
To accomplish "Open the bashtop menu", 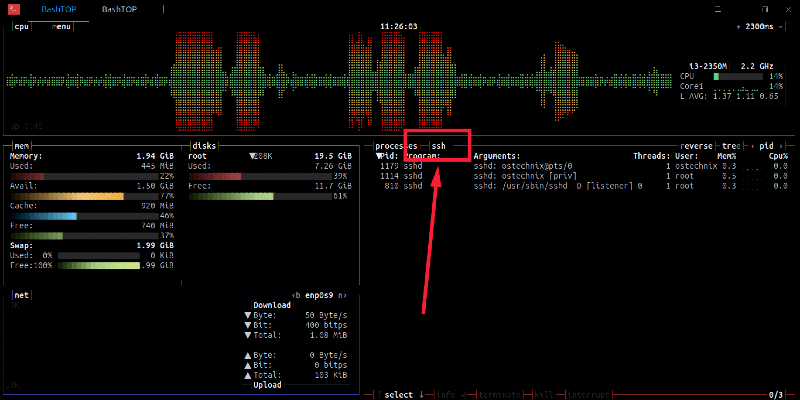I will [63, 26].
